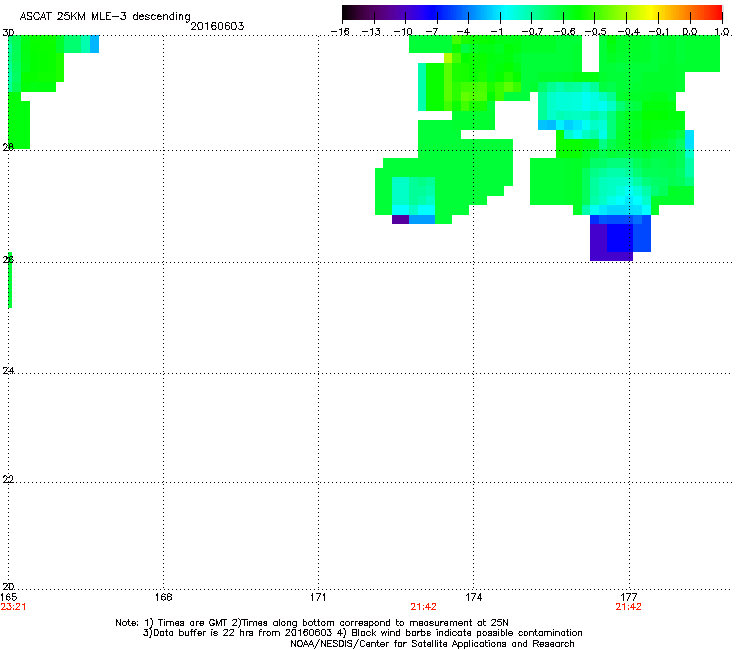Click the dark blue data patch near 177
Viewport: 740px width, 650px height.
click(621, 237)
